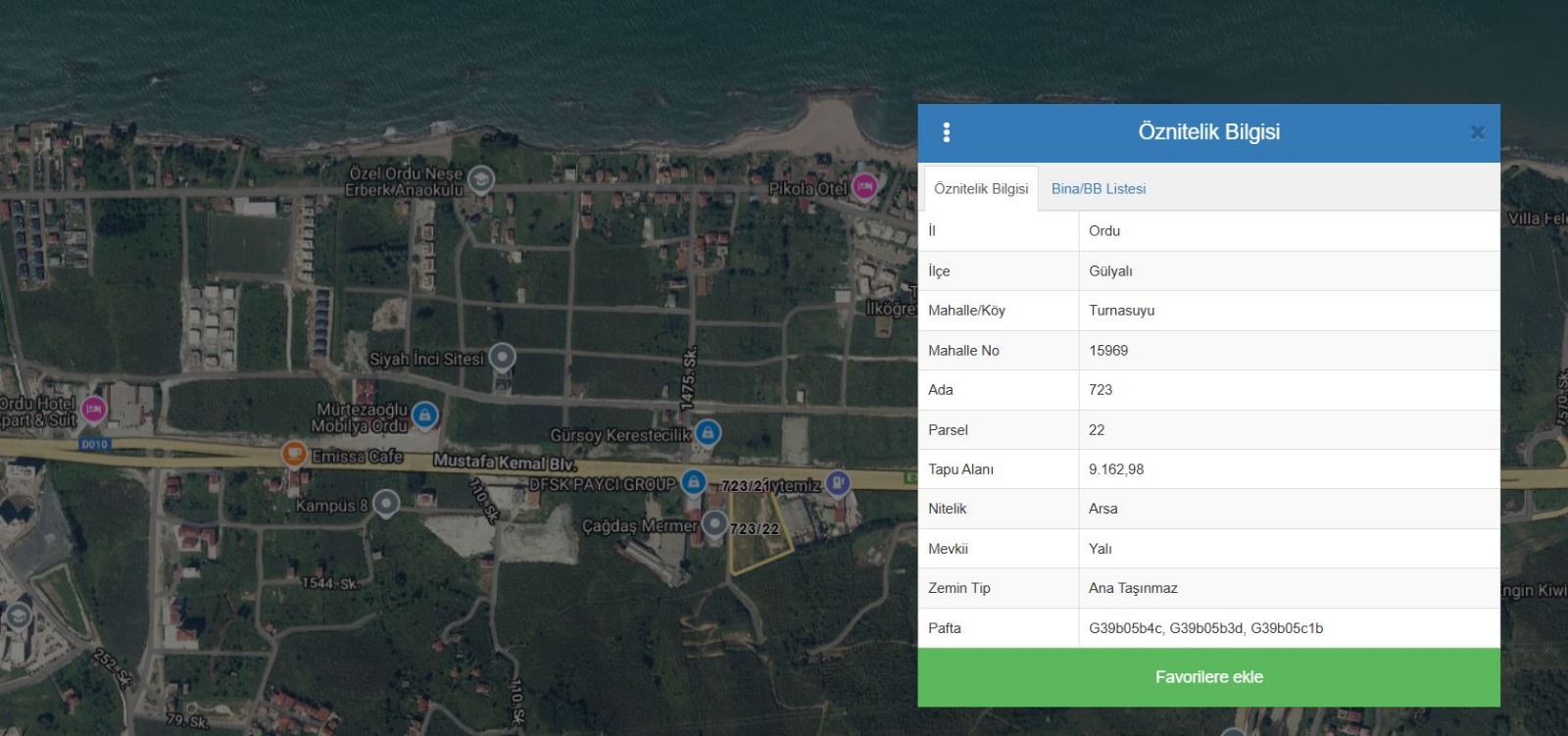
Task: Switch to the Bina/BB Listesi tab
Action: point(1098,188)
